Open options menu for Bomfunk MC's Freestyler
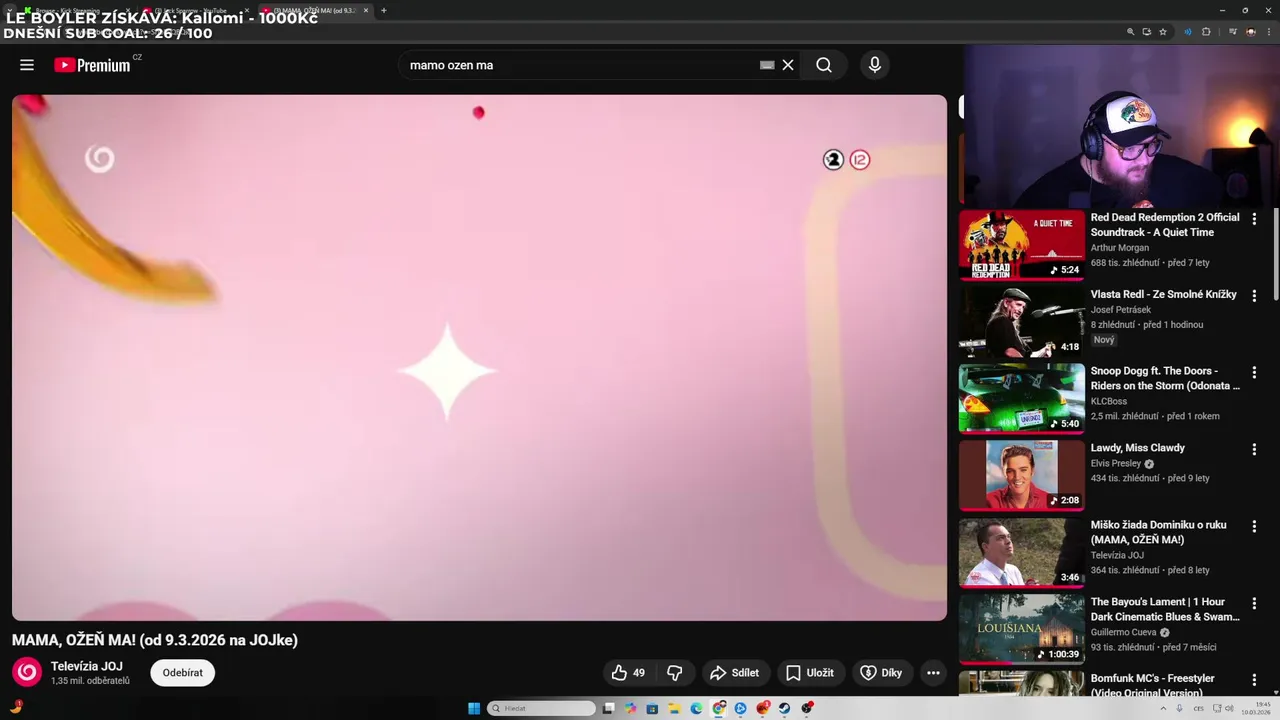 point(1254,681)
